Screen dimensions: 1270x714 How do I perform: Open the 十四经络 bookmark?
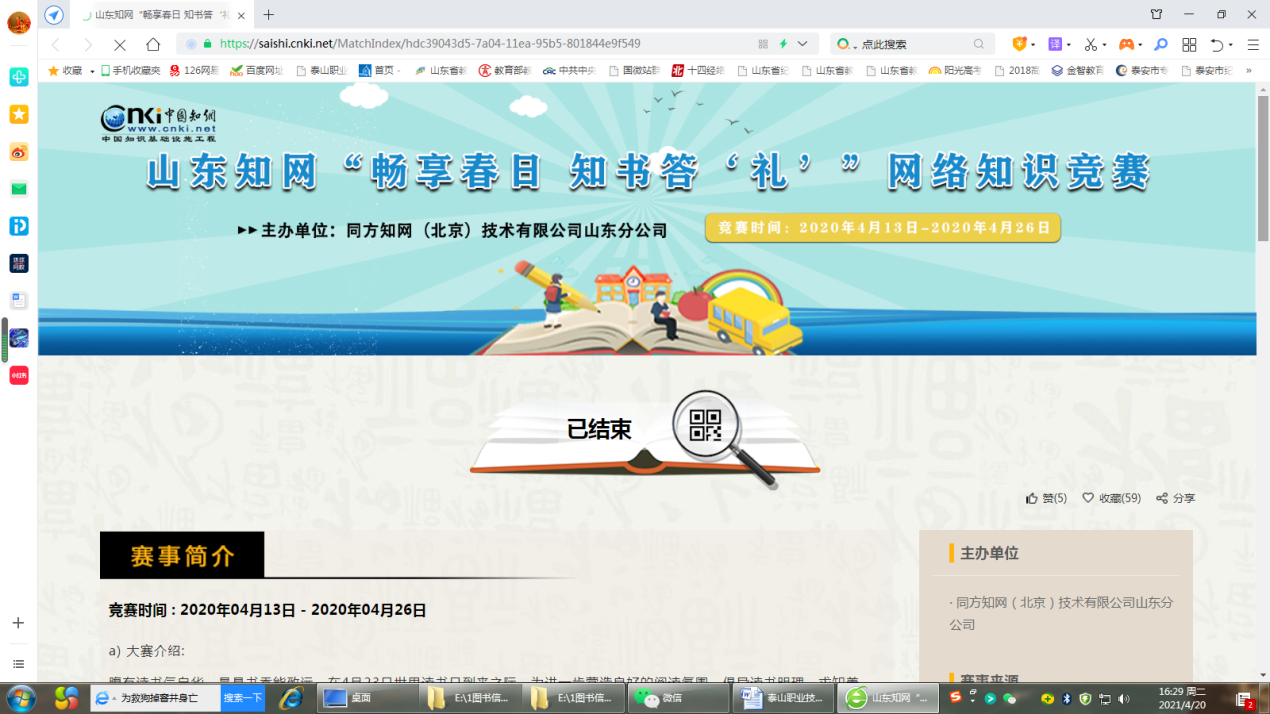pyautogui.click(x=698, y=71)
